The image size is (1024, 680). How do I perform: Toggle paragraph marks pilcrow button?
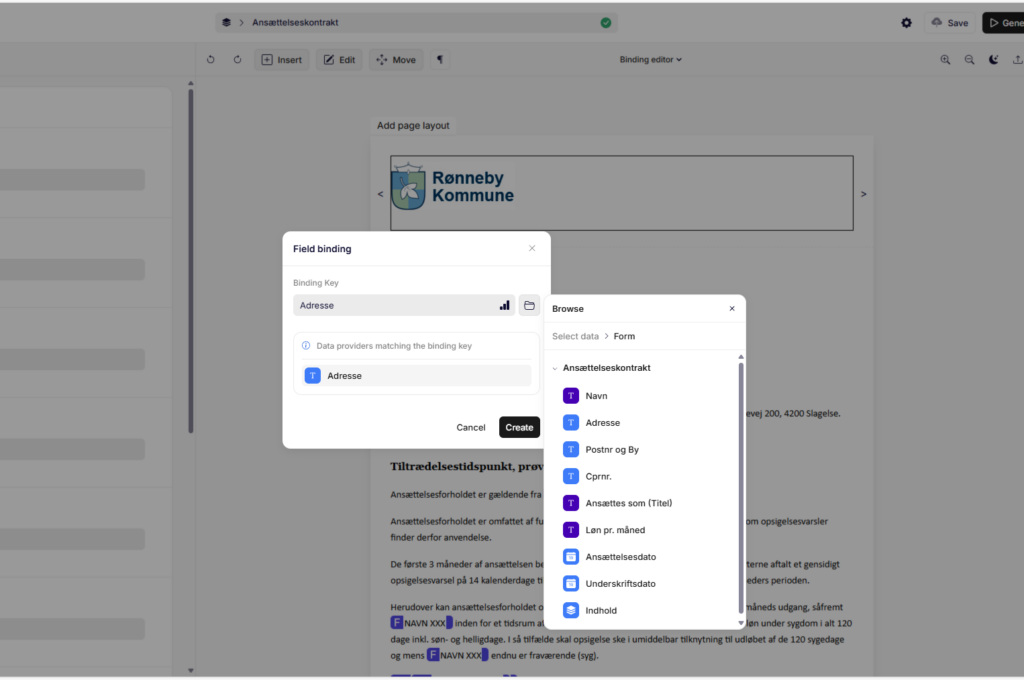point(439,60)
